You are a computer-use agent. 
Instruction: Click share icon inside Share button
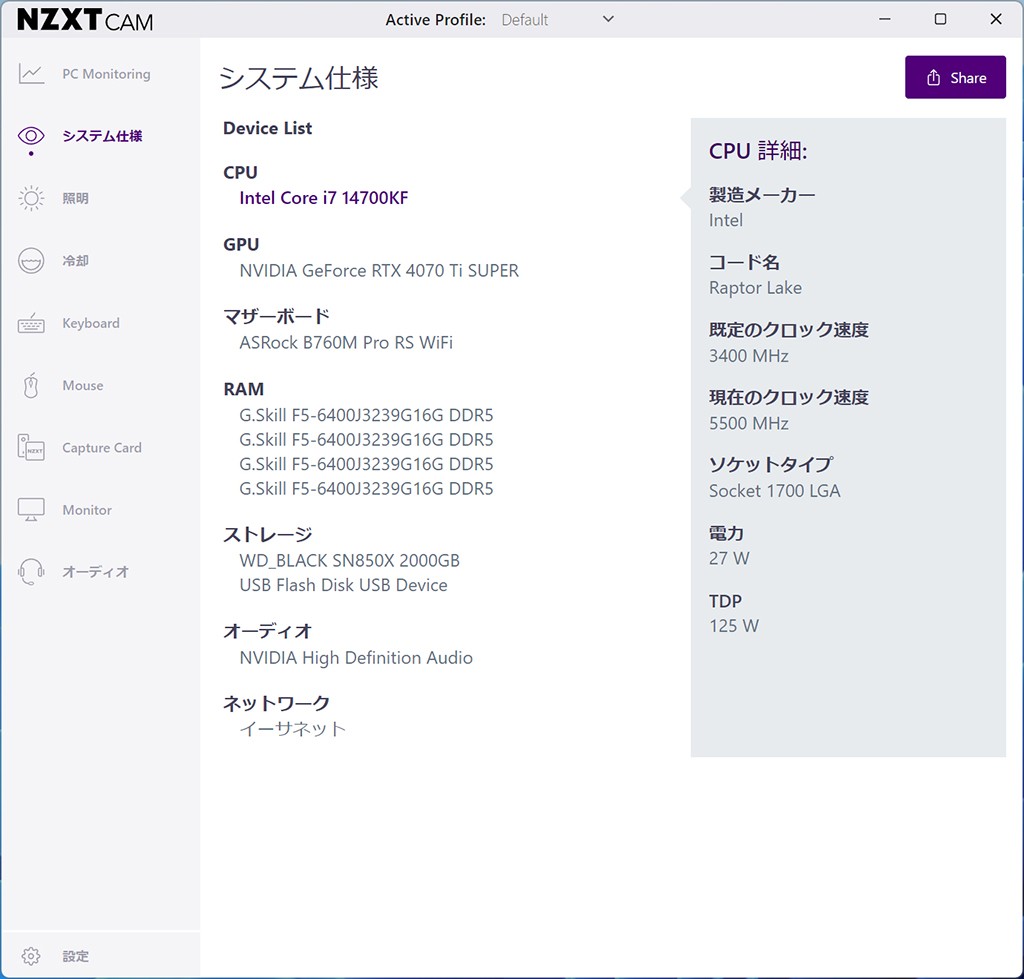933,78
